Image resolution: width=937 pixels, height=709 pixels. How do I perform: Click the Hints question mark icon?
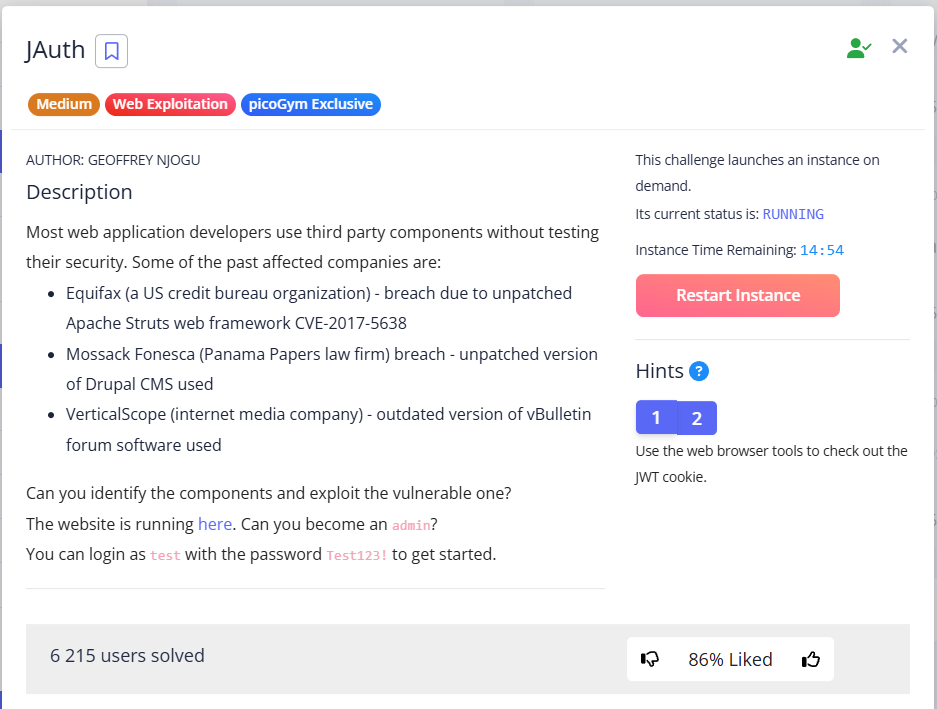tap(699, 371)
